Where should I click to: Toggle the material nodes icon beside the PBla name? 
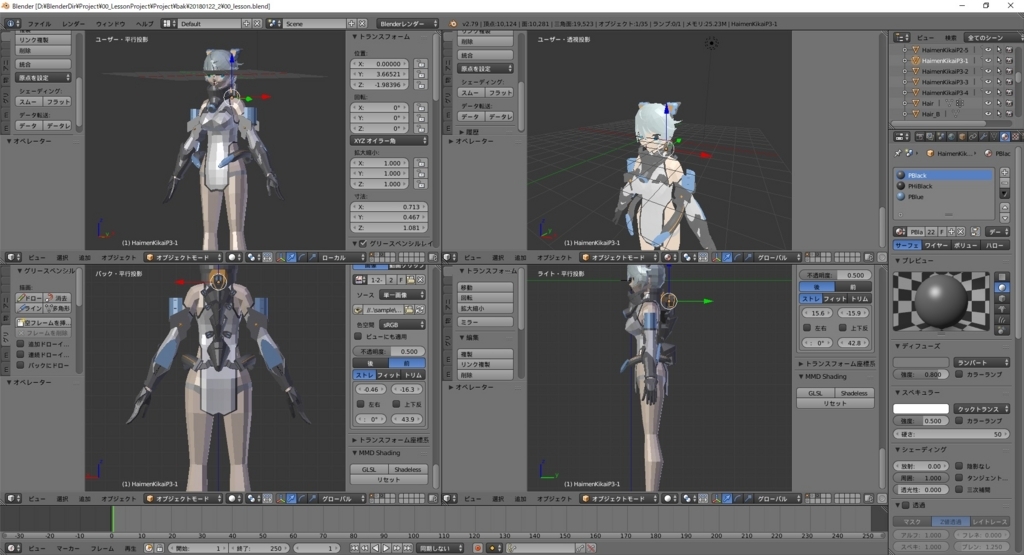tap(975, 232)
